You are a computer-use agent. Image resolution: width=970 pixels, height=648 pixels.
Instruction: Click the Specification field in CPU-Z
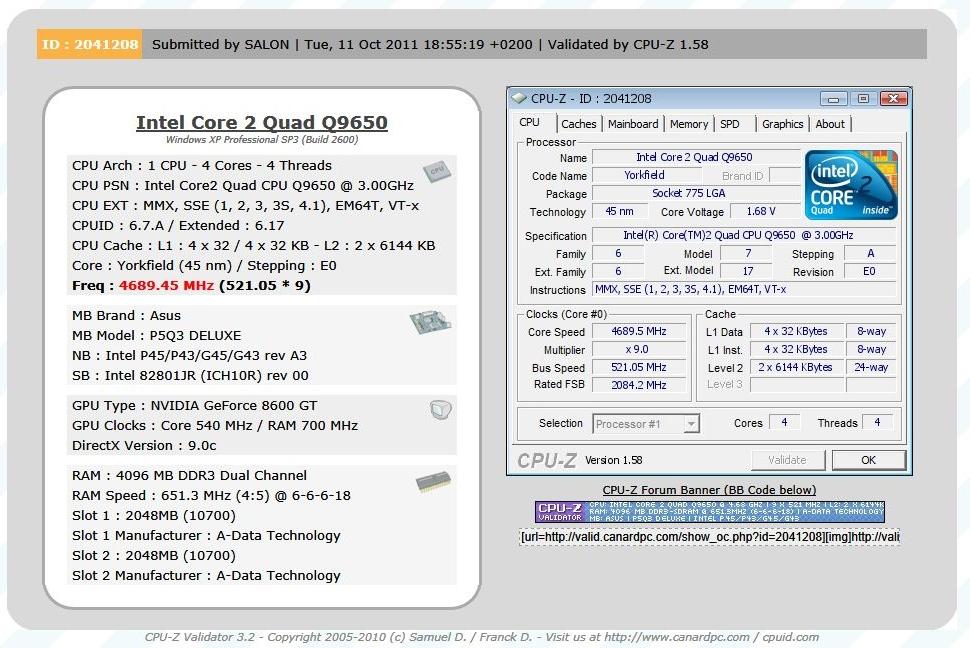pyautogui.click(x=744, y=235)
